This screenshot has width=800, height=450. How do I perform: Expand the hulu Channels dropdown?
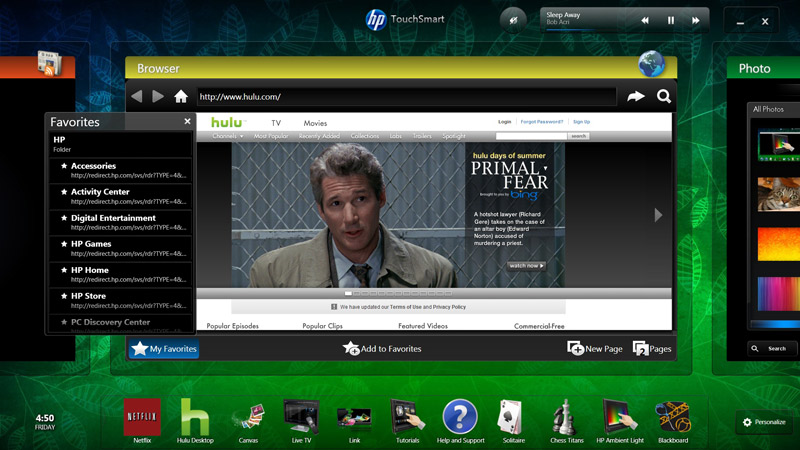228,136
